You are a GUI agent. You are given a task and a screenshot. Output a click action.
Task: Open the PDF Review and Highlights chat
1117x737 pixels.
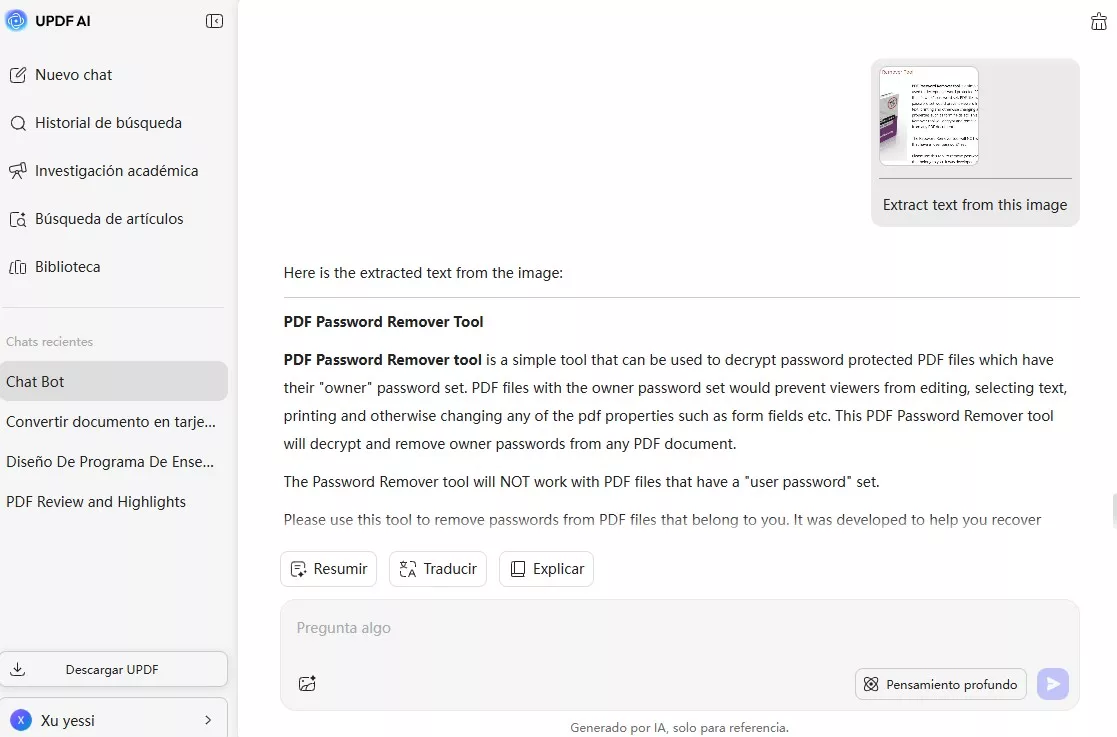pos(96,502)
